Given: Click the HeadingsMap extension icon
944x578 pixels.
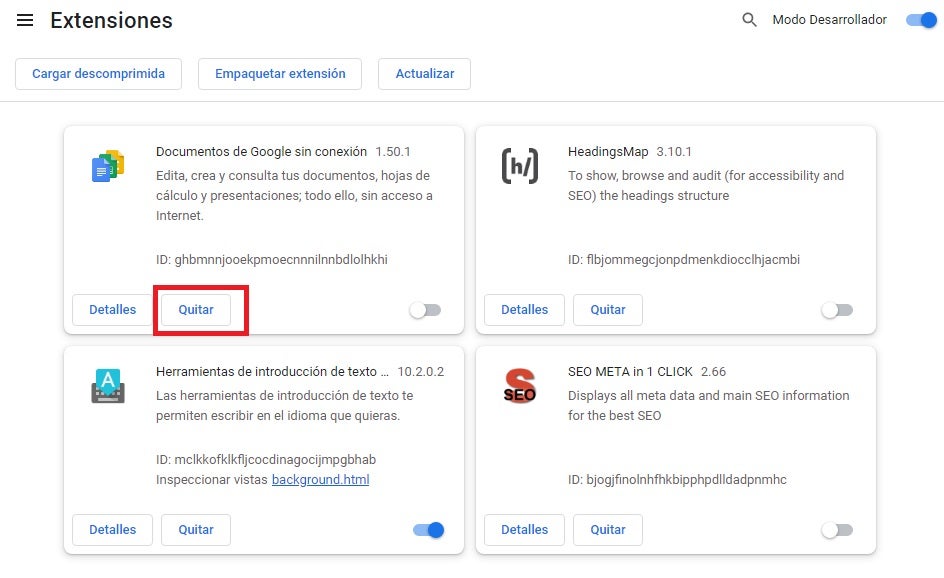Looking at the screenshot, I should (519, 166).
